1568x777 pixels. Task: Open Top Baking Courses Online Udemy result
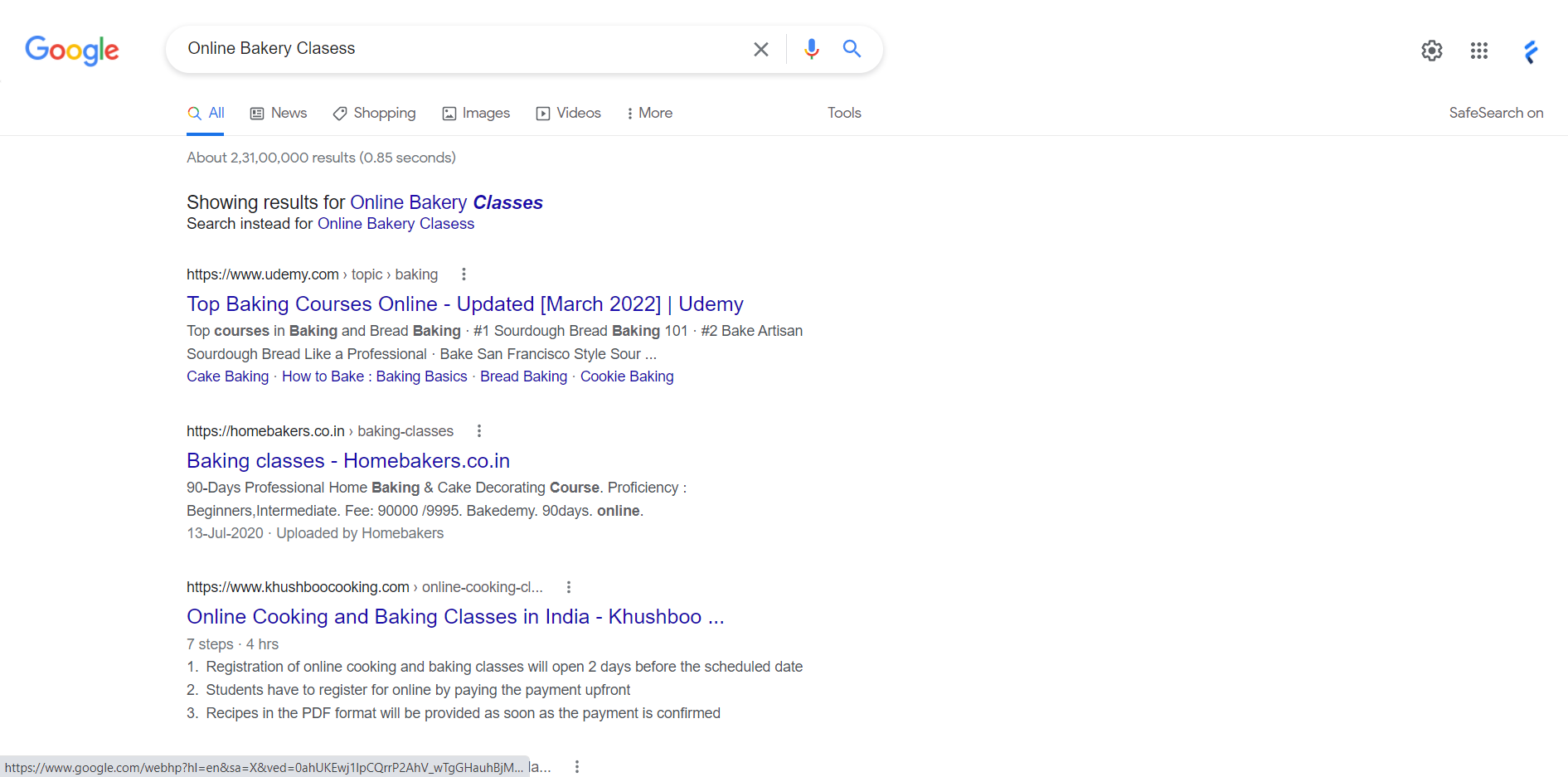coord(465,304)
